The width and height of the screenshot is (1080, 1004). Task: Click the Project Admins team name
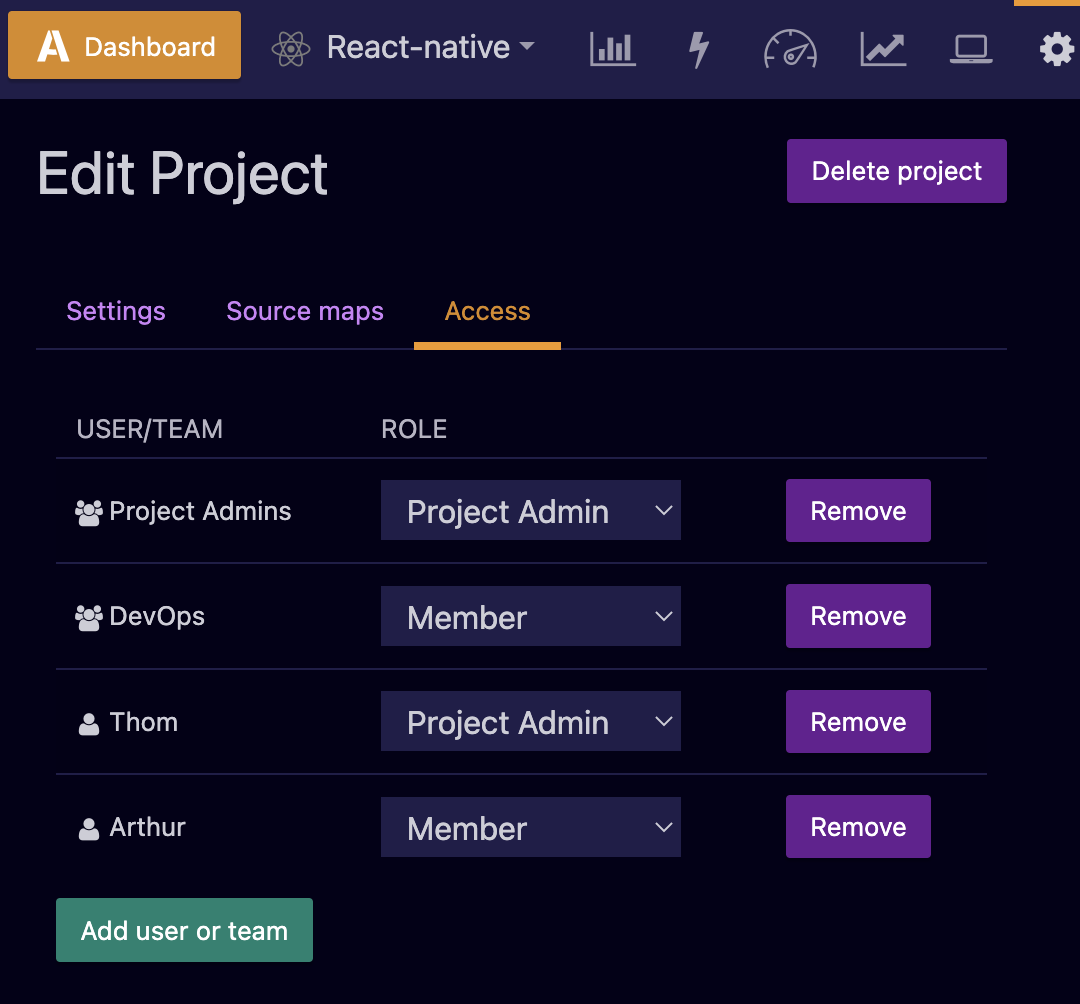(200, 512)
